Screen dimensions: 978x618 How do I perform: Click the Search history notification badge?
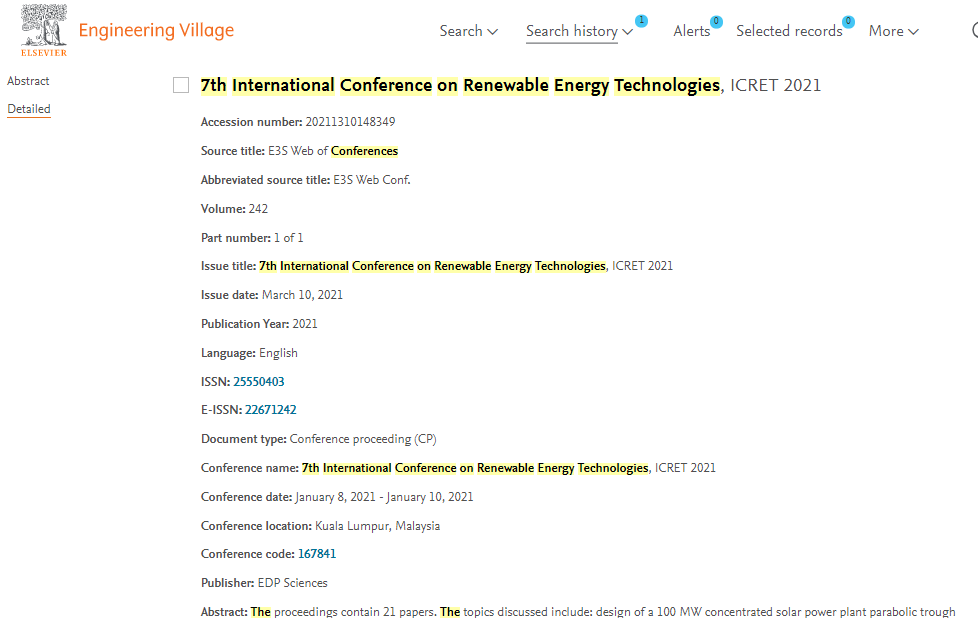[641, 21]
